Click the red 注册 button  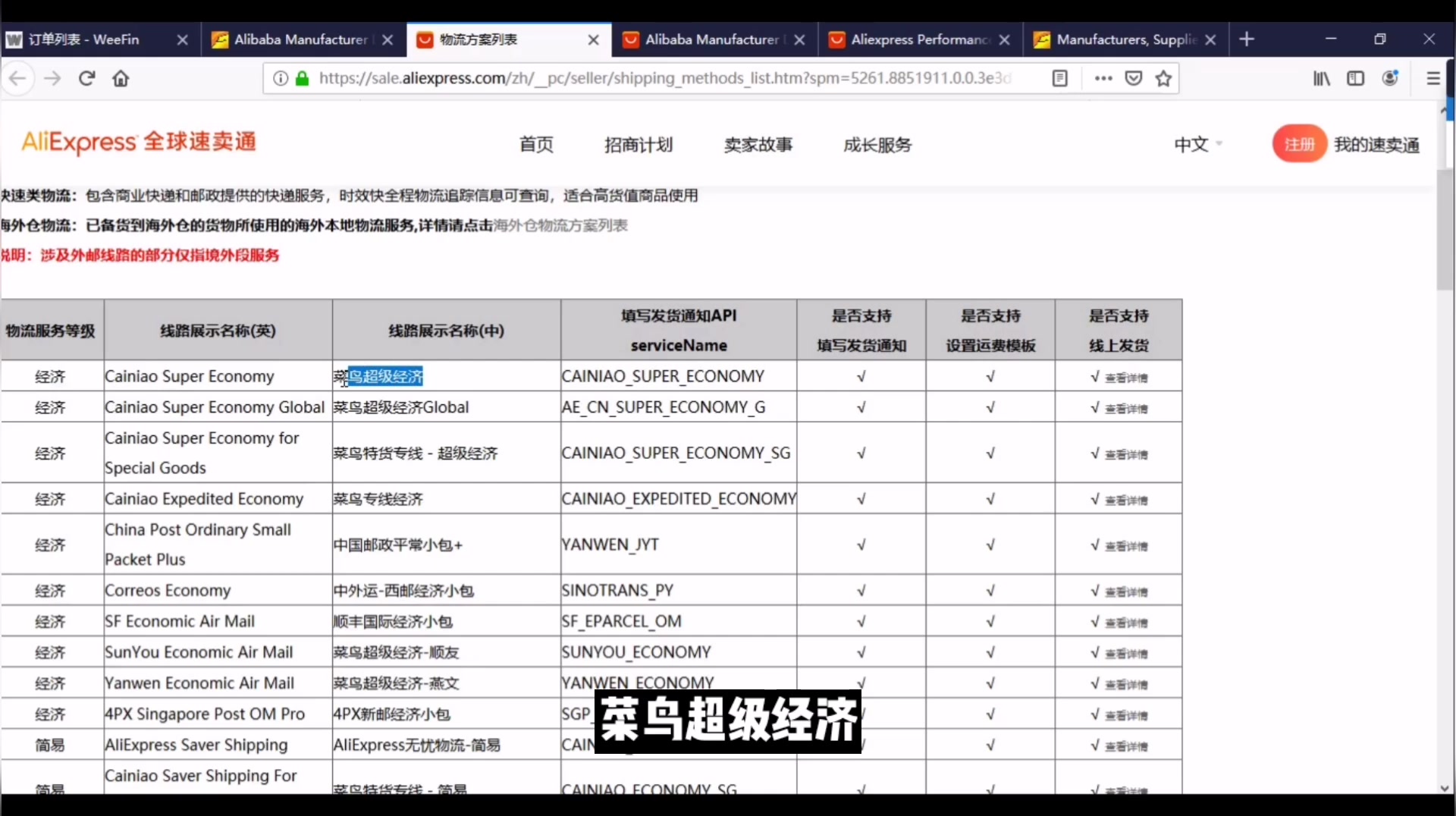coord(1299,144)
